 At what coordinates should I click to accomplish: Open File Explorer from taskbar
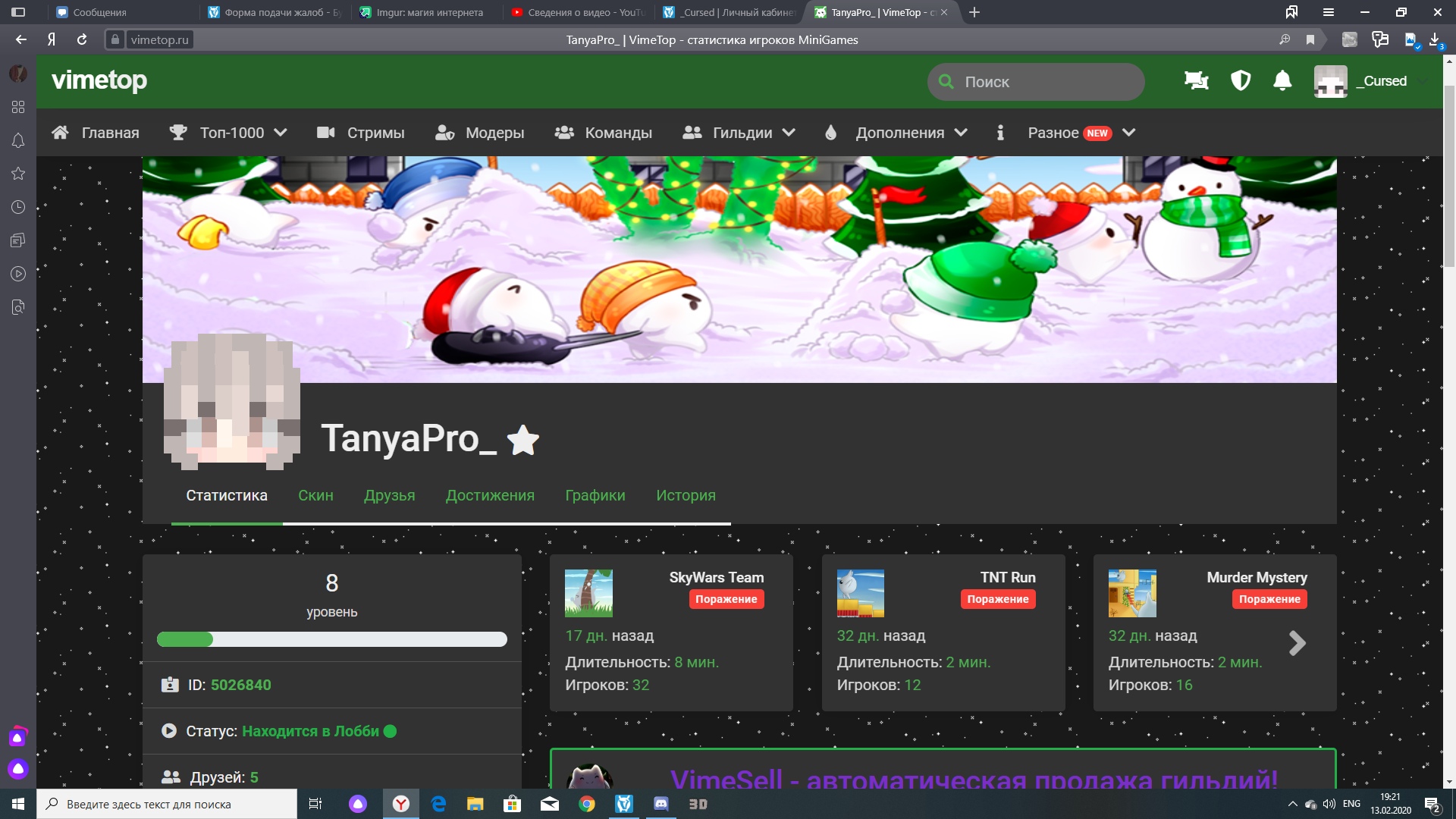(x=475, y=804)
